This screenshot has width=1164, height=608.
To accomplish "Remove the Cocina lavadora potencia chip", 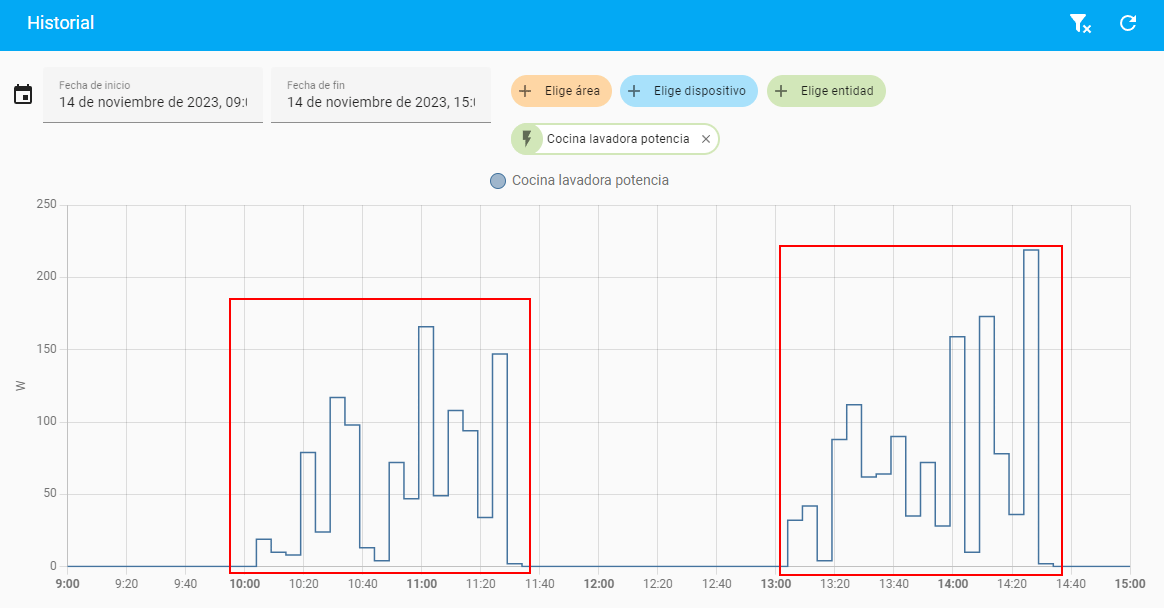I will pyautogui.click(x=706, y=139).
